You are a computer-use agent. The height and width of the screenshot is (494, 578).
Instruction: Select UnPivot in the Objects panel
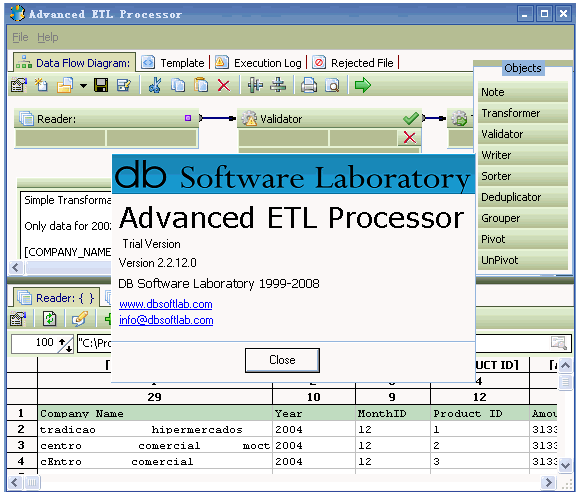click(x=523, y=260)
